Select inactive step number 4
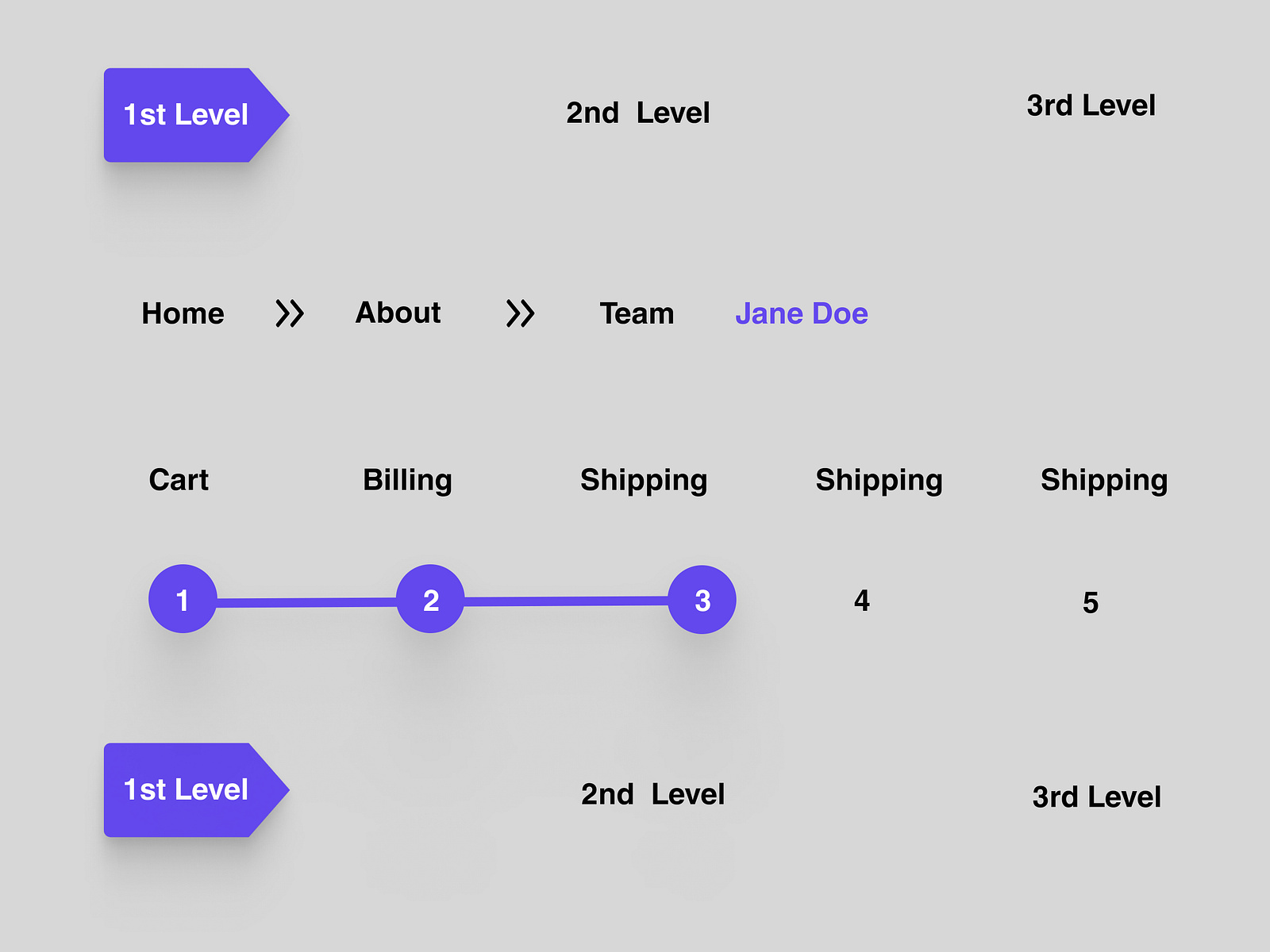The image size is (1270, 952). 861,601
